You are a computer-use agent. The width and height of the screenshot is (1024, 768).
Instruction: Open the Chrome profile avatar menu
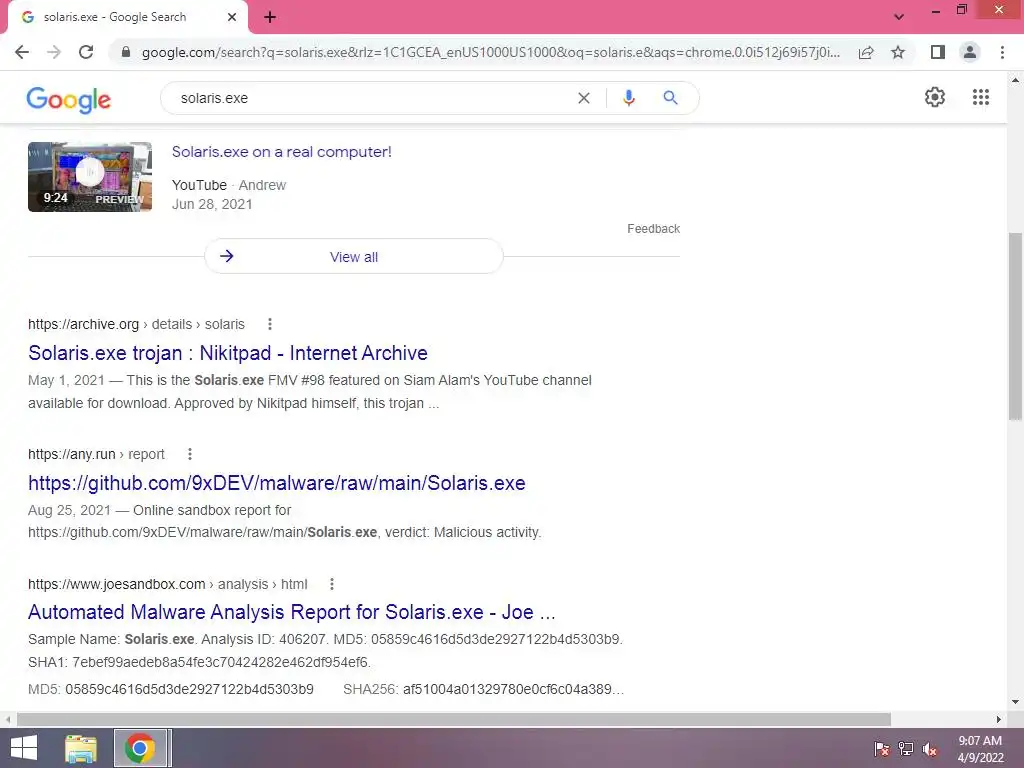click(970, 52)
